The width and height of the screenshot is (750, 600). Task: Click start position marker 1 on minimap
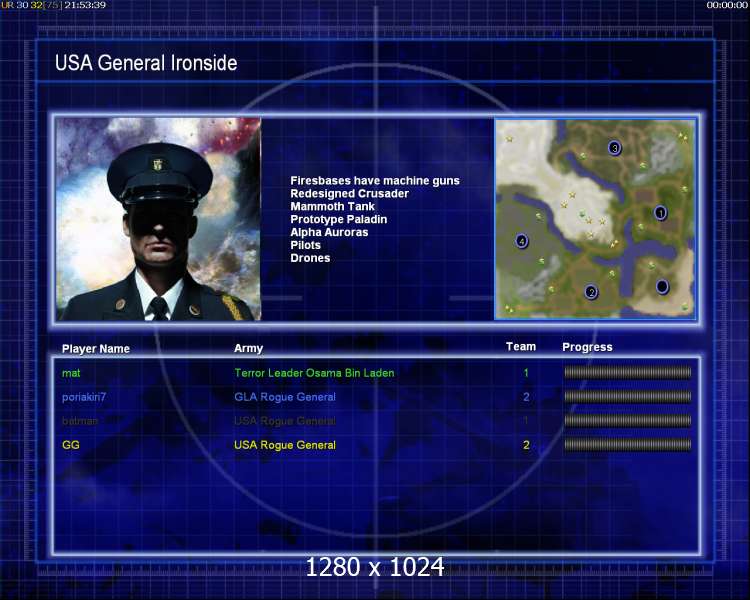coord(661,212)
